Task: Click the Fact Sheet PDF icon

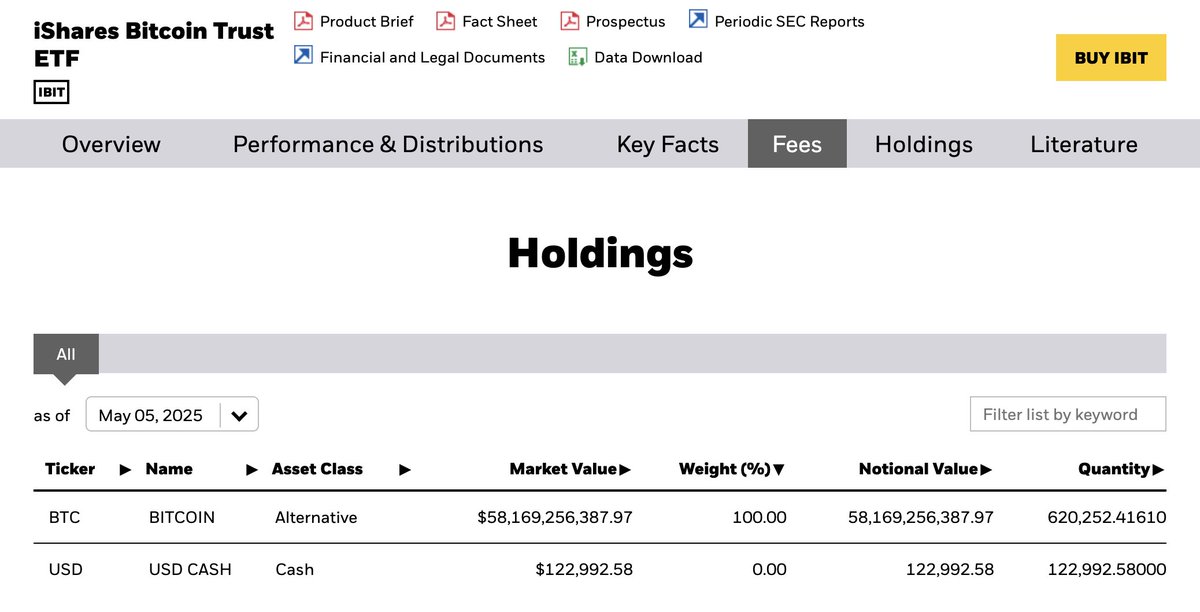Action: 443,20
